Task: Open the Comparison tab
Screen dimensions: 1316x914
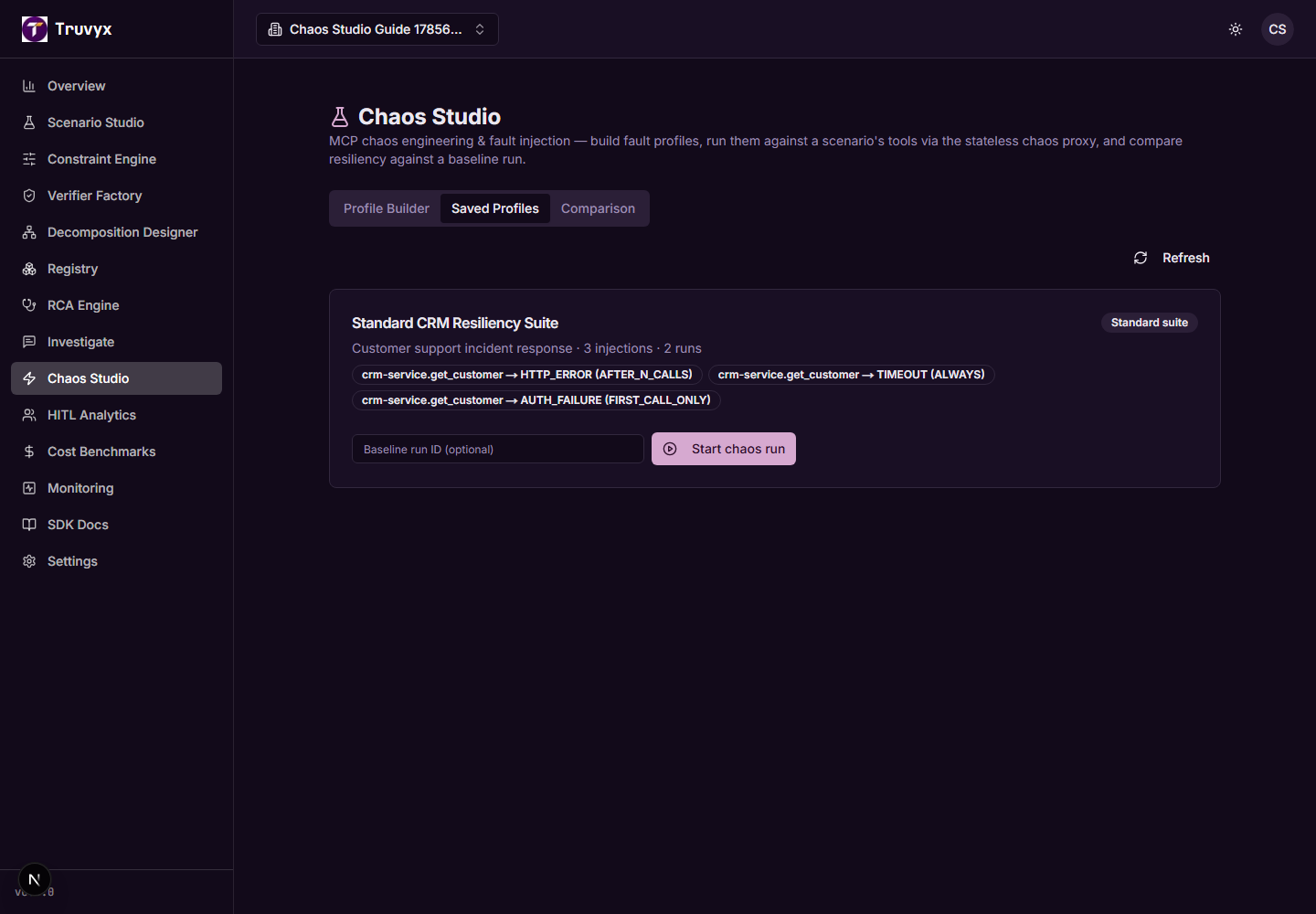Action: point(598,208)
